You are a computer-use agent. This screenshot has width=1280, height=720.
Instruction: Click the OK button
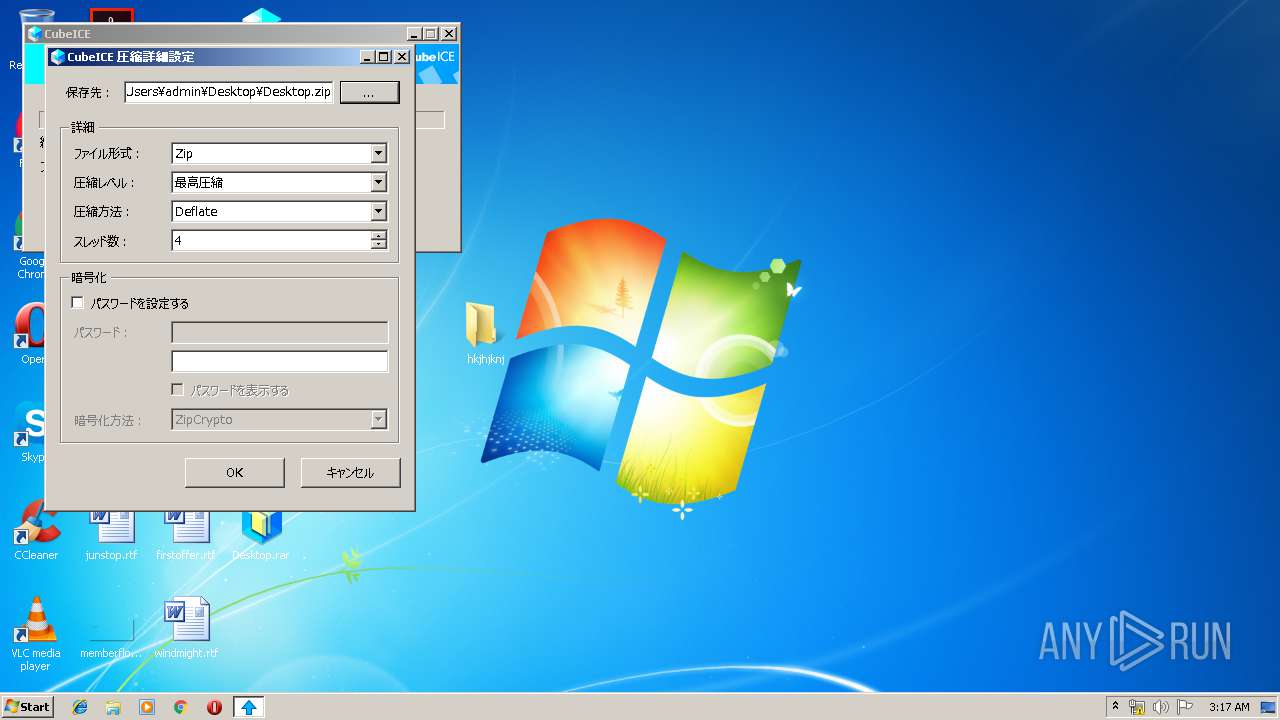235,473
